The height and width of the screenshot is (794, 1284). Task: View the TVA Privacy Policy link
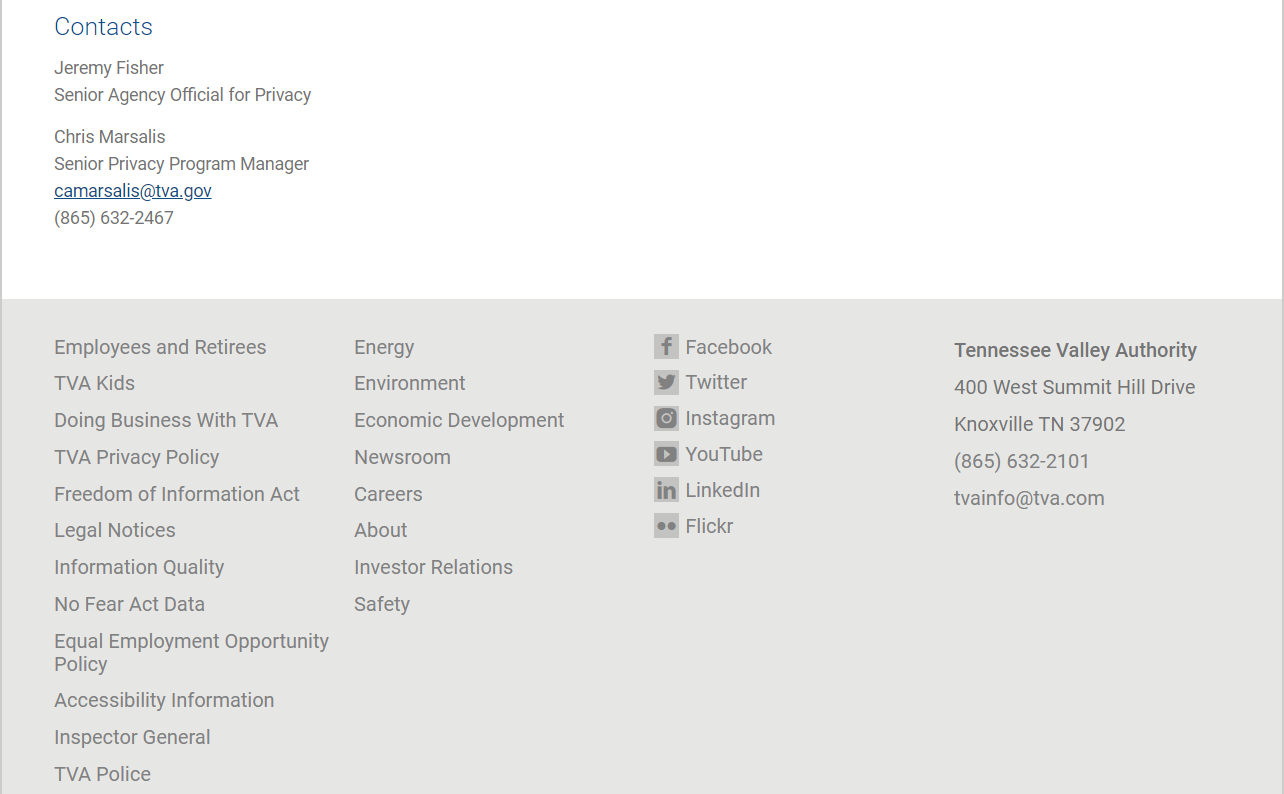[x=136, y=457]
